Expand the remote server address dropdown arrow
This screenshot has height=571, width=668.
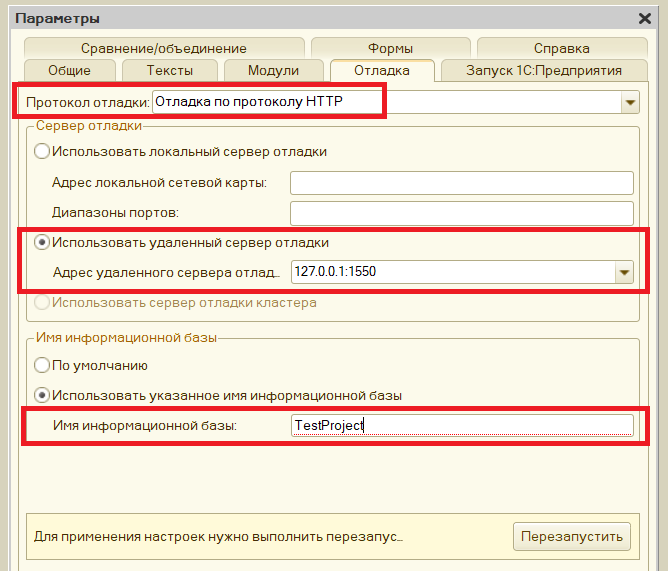[x=624, y=272]
